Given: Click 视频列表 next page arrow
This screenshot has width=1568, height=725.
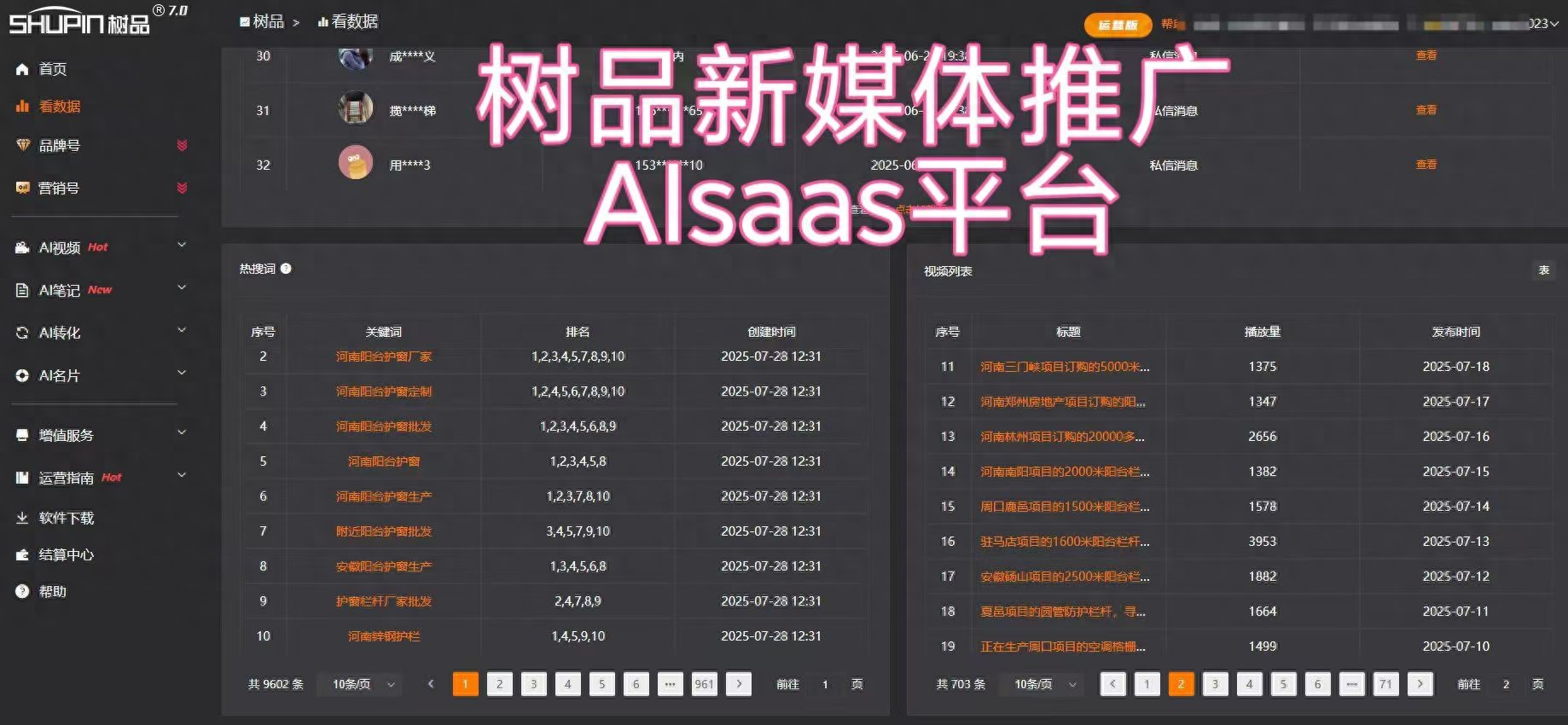Looking at the screenshot, I should point(1420,684).
